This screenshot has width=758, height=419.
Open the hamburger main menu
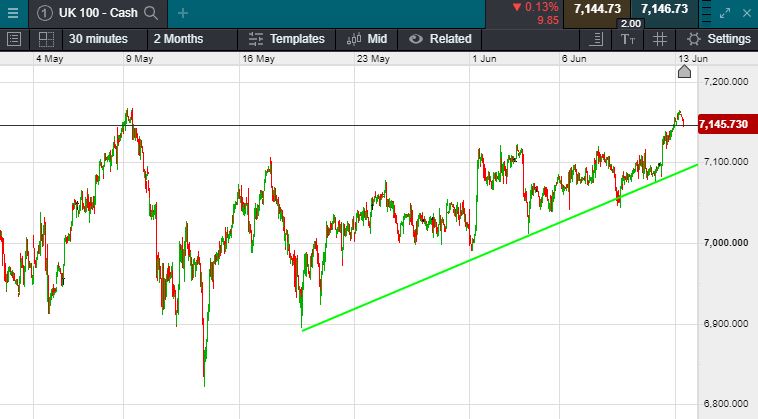tap(13, 13)
